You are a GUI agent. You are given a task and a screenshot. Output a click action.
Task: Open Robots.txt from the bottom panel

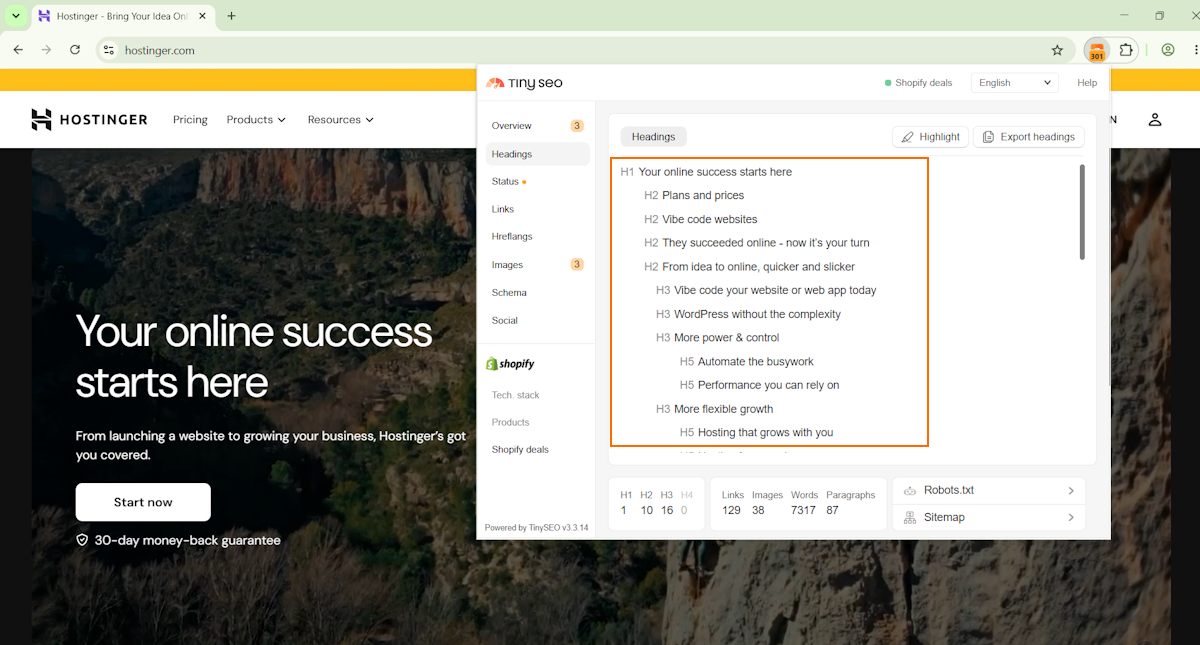(988, 491)
